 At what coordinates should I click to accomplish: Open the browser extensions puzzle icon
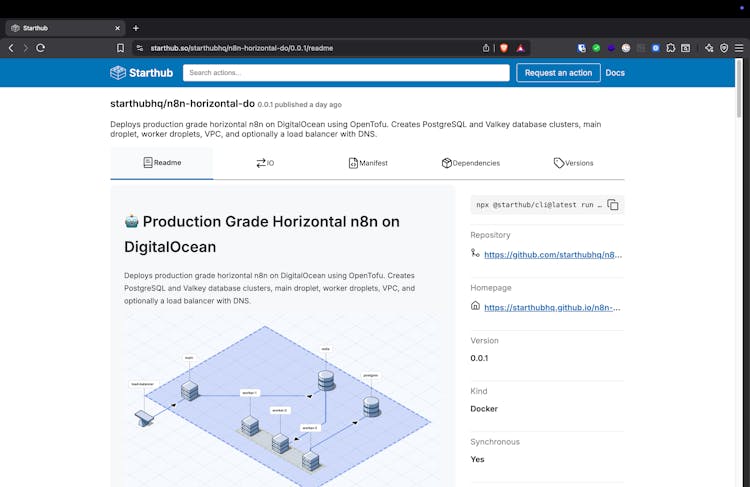[671, 47]
